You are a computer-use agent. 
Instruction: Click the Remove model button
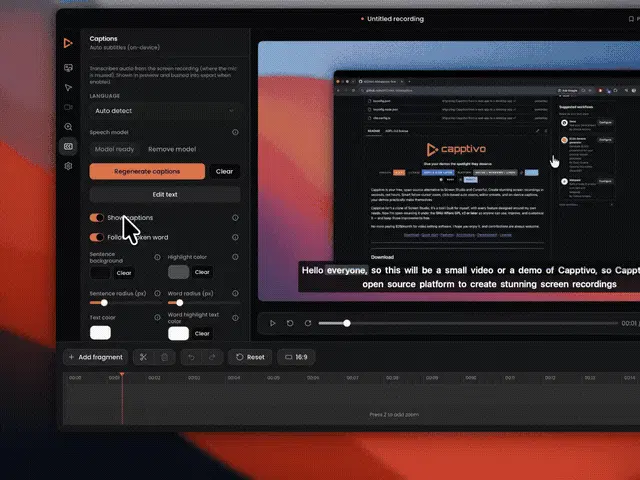tap(172, 149)
